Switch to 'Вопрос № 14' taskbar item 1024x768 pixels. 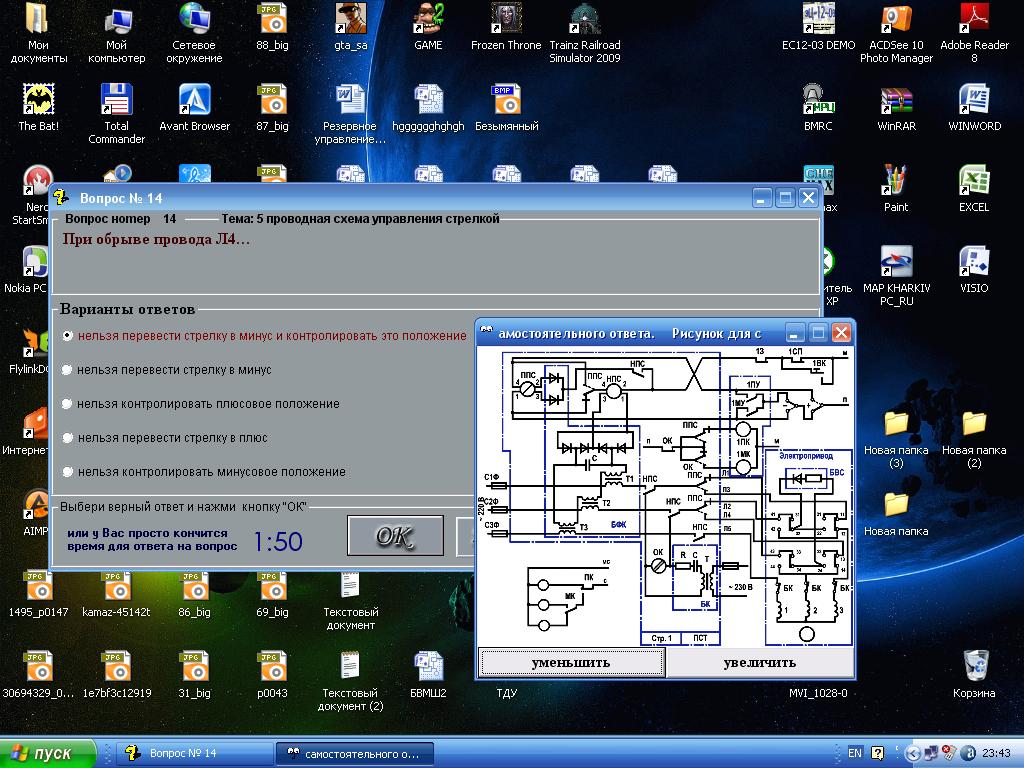coord(195,753)
